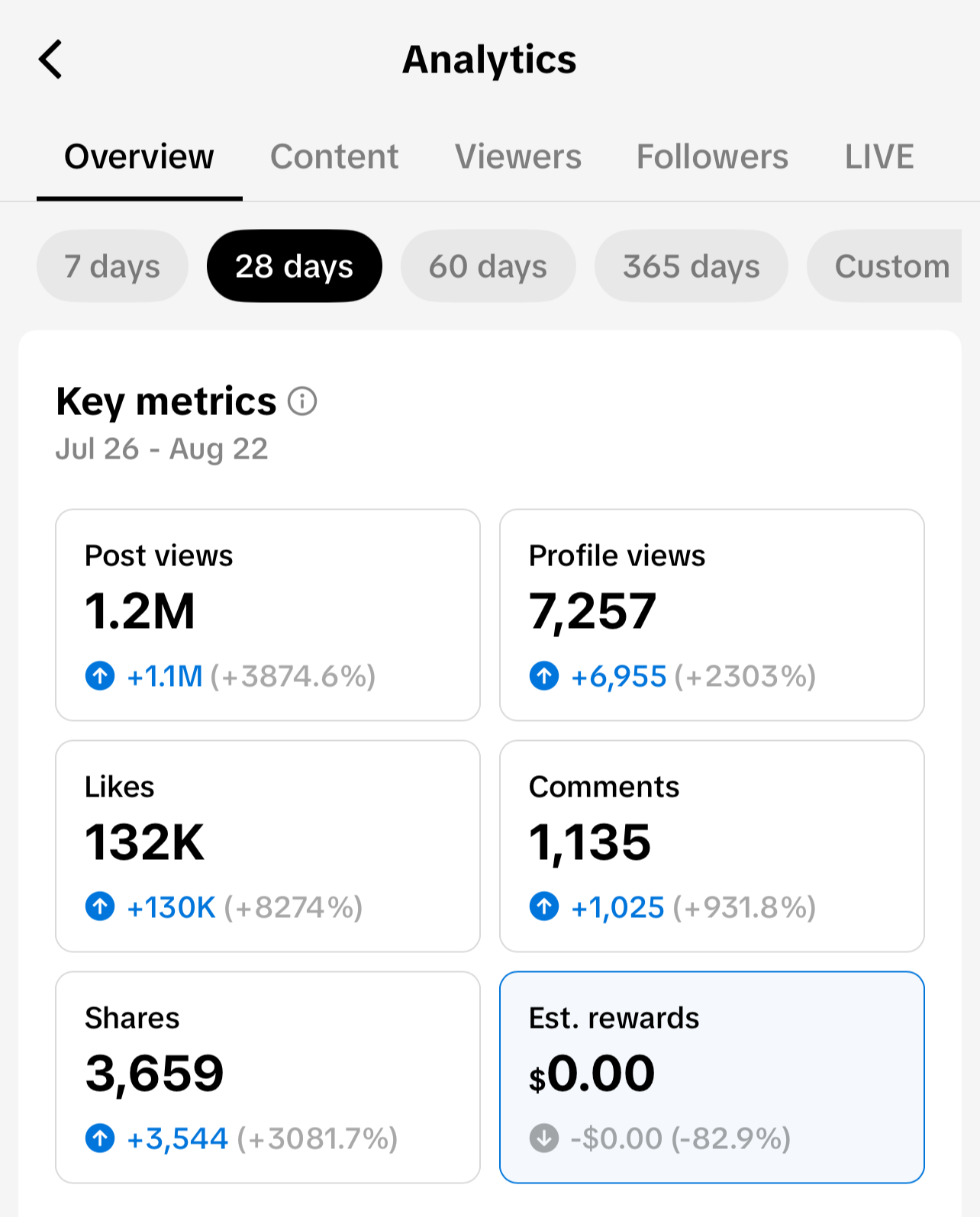
Task: Tap the Post views up-arrow icon
Action: click(100, 675)
